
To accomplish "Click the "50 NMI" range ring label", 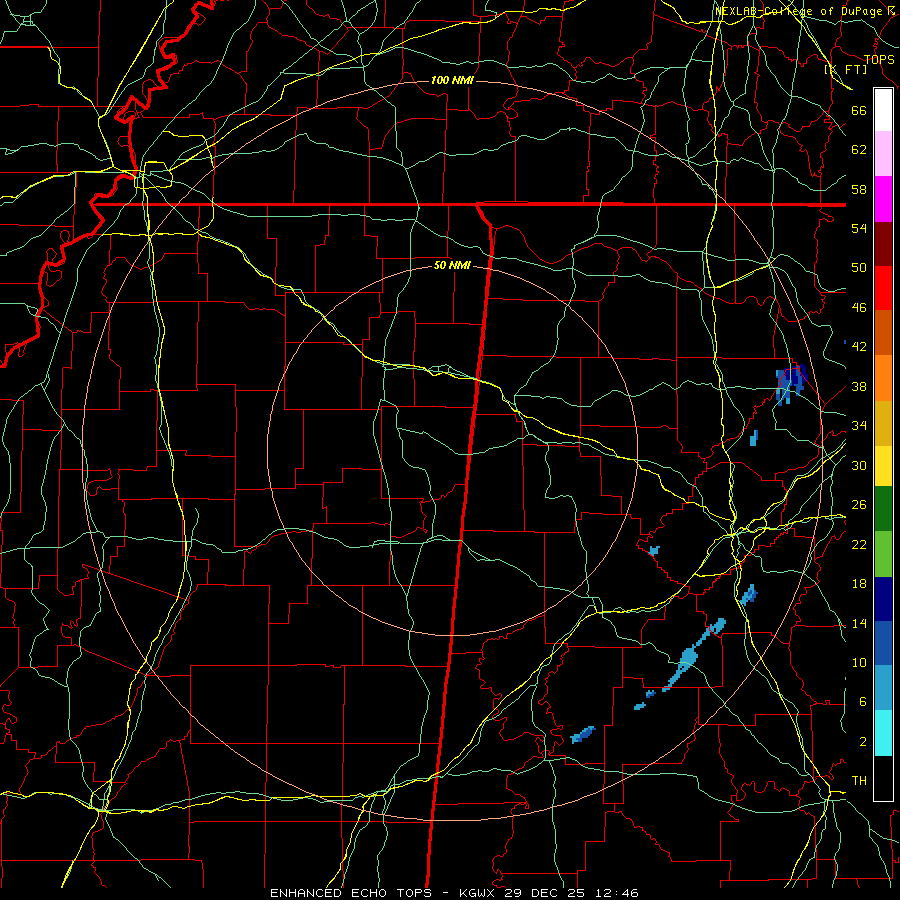I will [x=452, y=265].
